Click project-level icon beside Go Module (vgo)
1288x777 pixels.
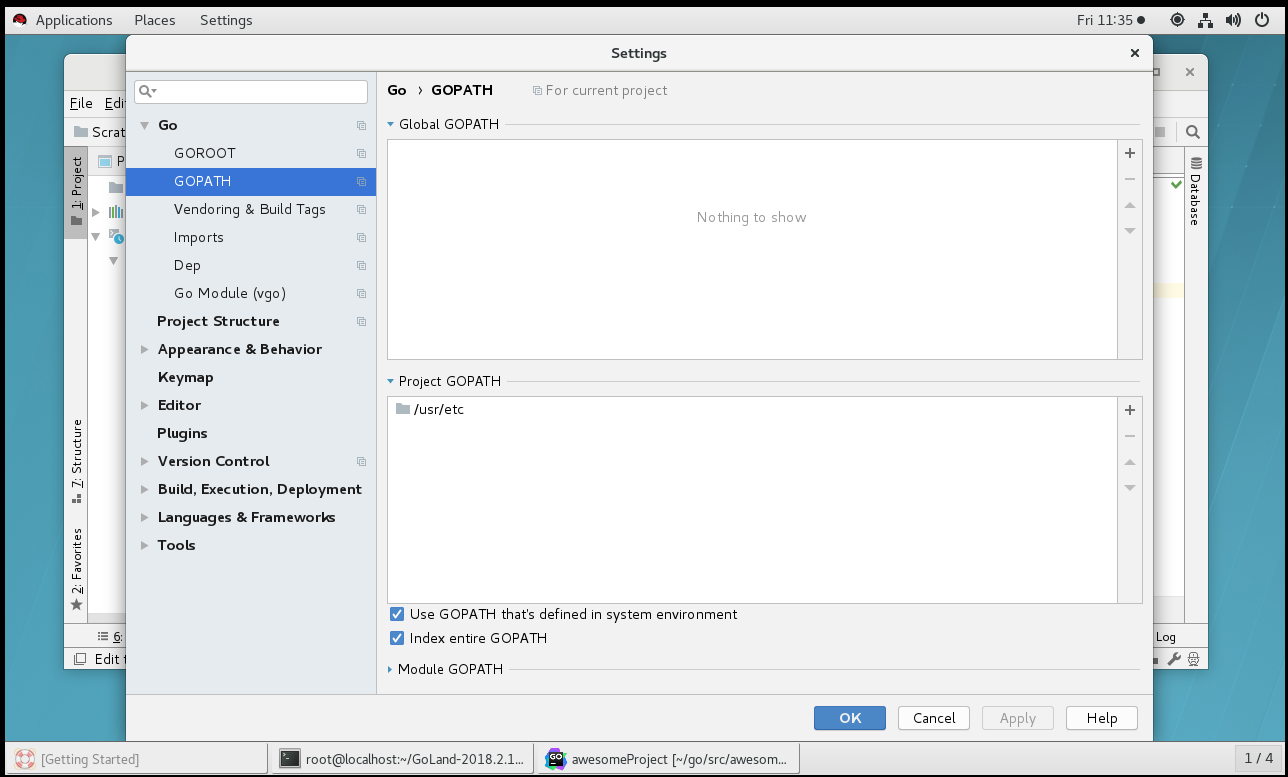click(361, 293)
